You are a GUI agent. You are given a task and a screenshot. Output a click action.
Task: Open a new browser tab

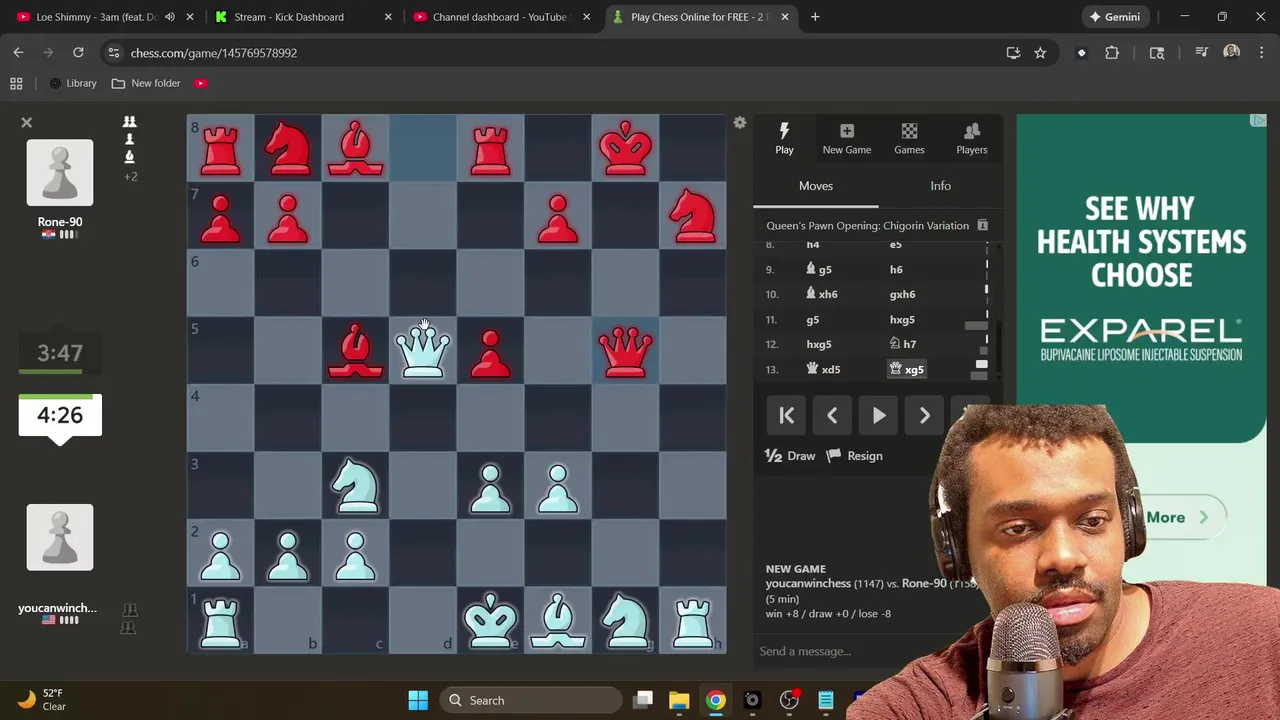coord(815,17)
